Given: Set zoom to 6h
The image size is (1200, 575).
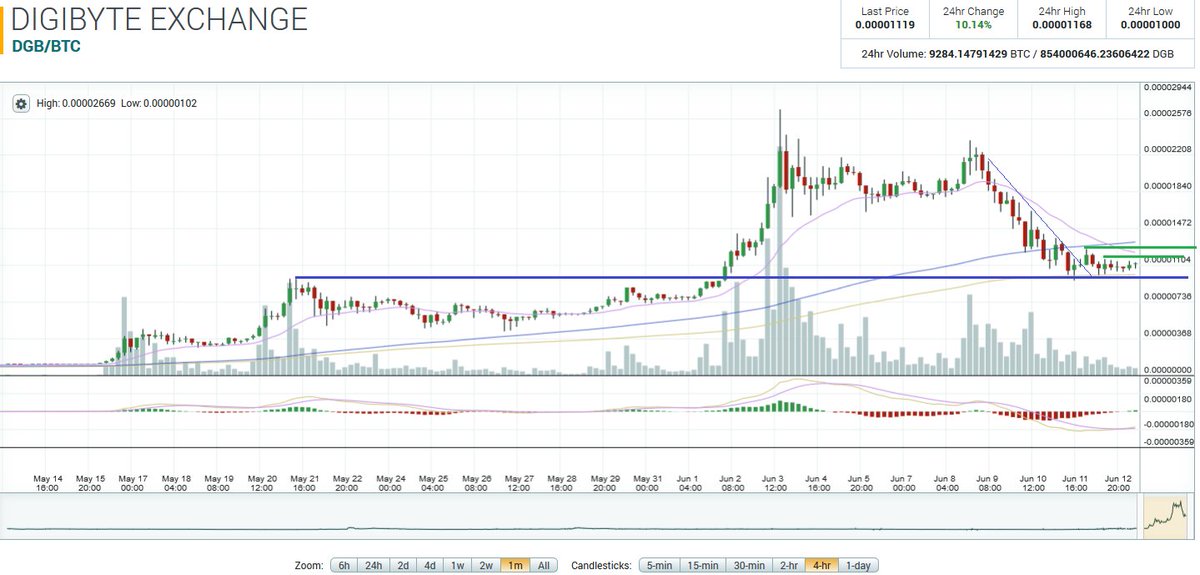Looking at the screenshot, I should point(343,565).
